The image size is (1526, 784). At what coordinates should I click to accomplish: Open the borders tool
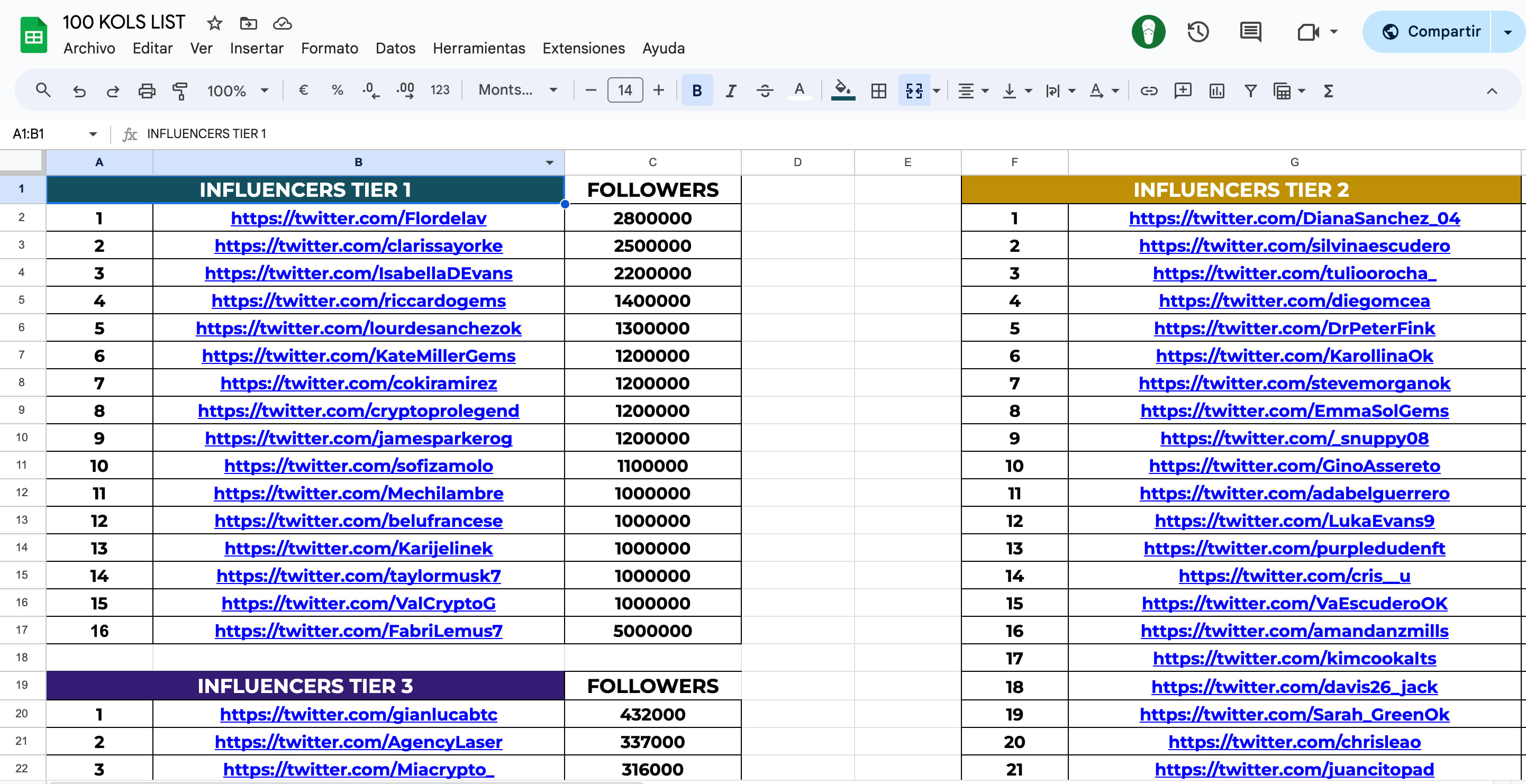878,90
